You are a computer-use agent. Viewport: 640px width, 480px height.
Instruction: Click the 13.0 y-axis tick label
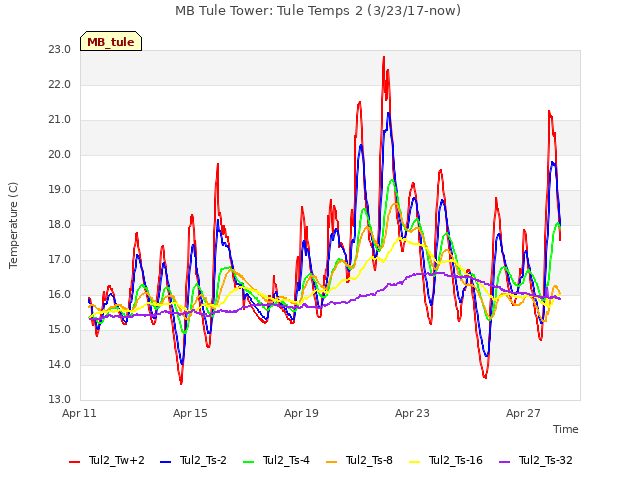click(x=60, y=399)
